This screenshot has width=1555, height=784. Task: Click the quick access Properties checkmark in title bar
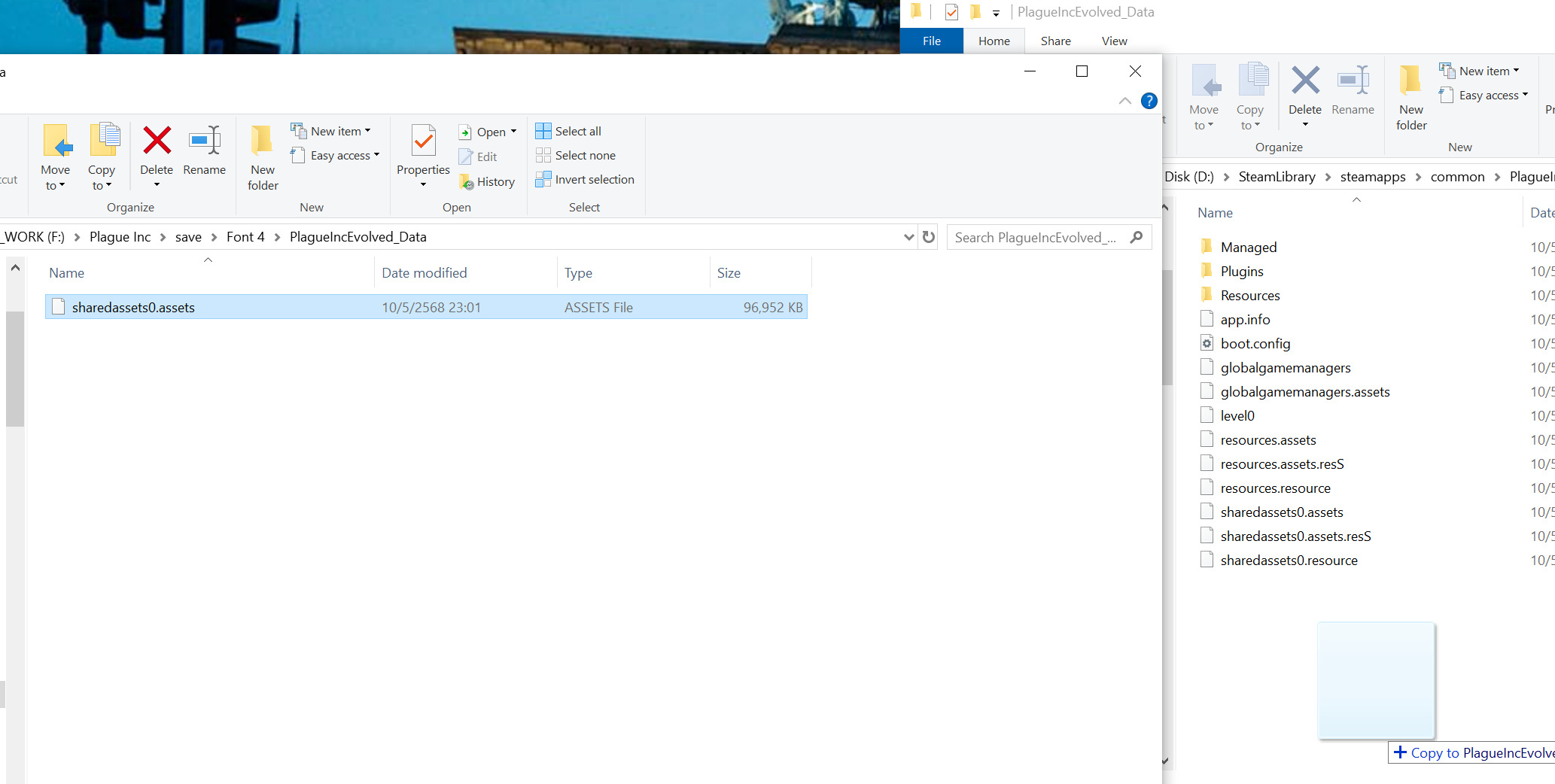pyautogui.click(x=952, y=12)
